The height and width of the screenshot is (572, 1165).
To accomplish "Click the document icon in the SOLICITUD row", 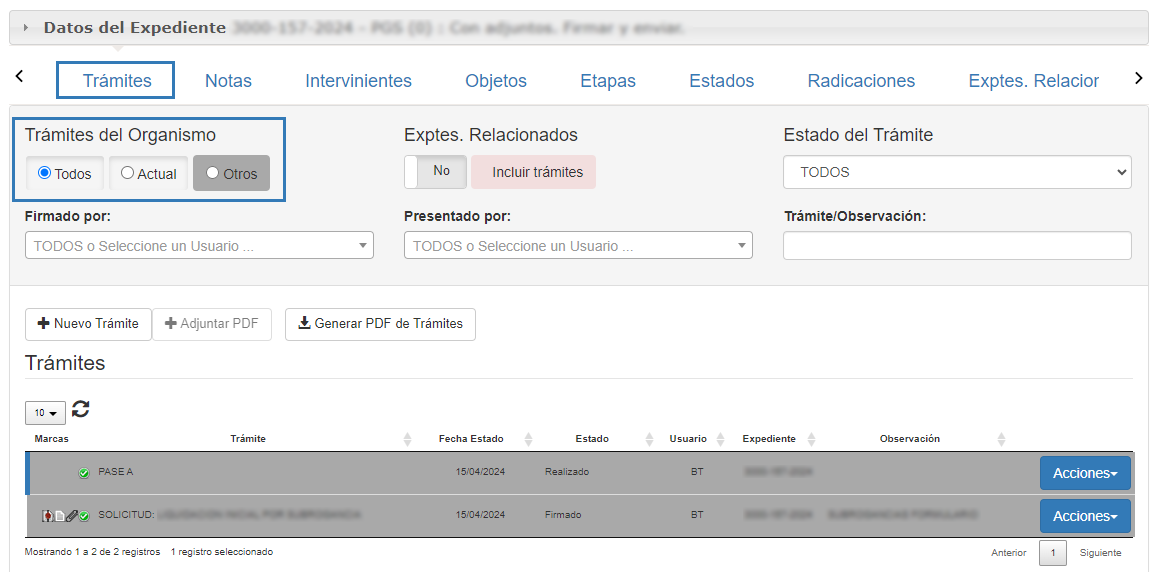I will [x=59, y=516].
